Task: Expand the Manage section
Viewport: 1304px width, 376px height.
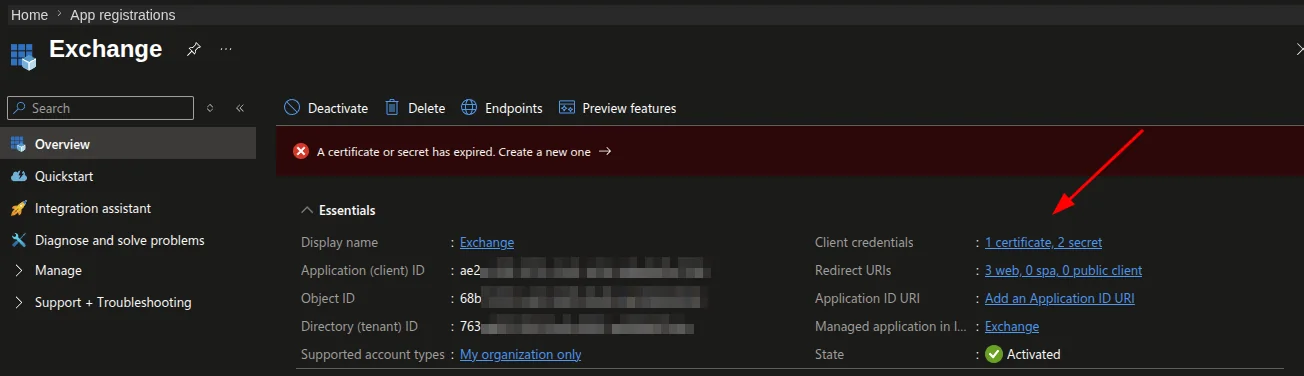Action: tap(18, 270)
